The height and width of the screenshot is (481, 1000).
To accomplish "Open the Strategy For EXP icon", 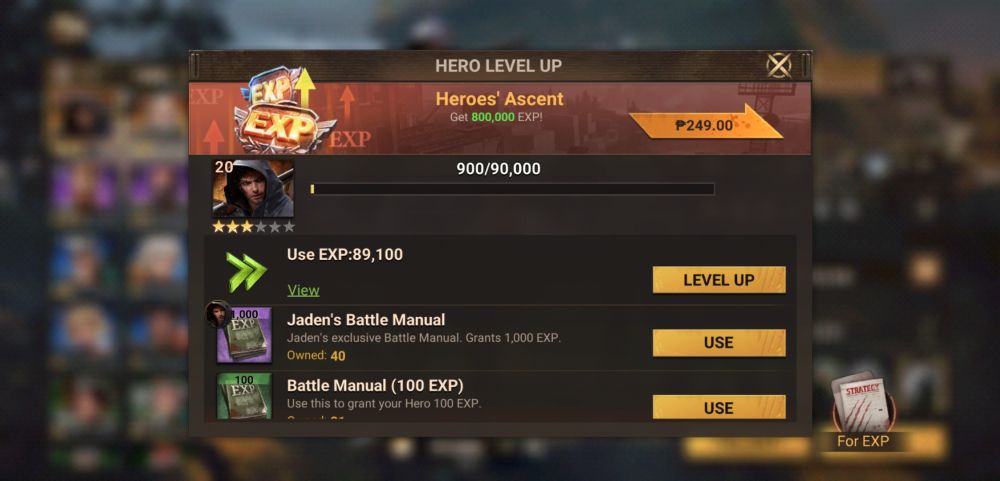I will pyautogui.click(x=864, y=411).
